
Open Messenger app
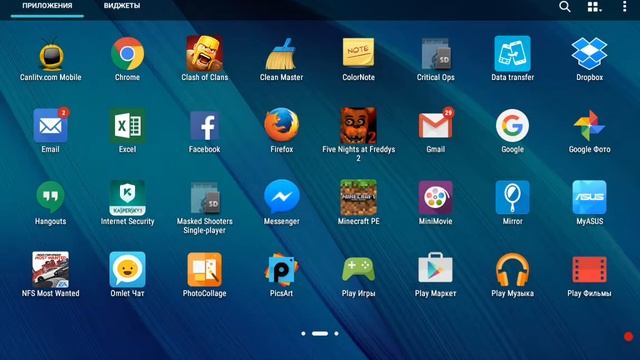[281, 197]
